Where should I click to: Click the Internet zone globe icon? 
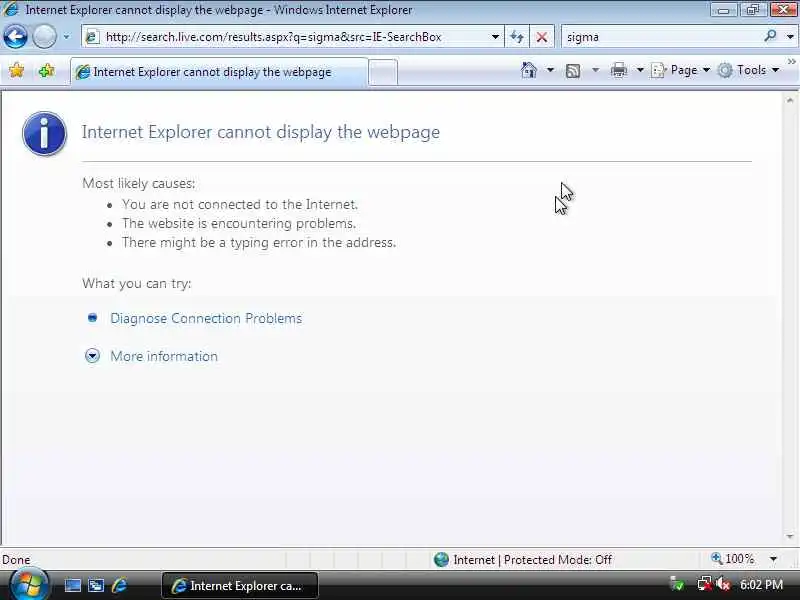441,560
